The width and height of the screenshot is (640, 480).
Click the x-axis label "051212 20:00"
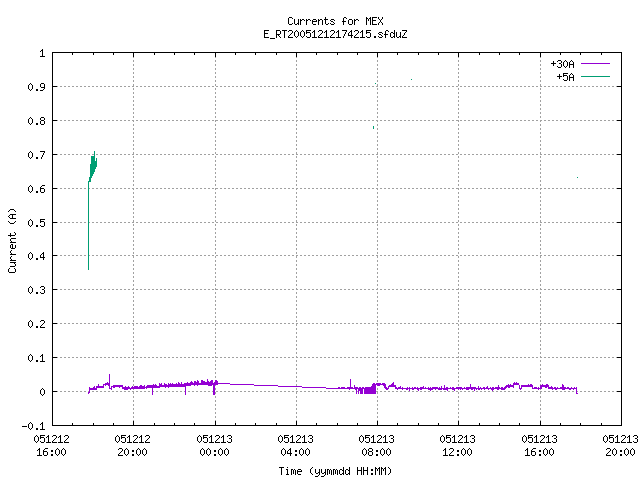point(133,445)
